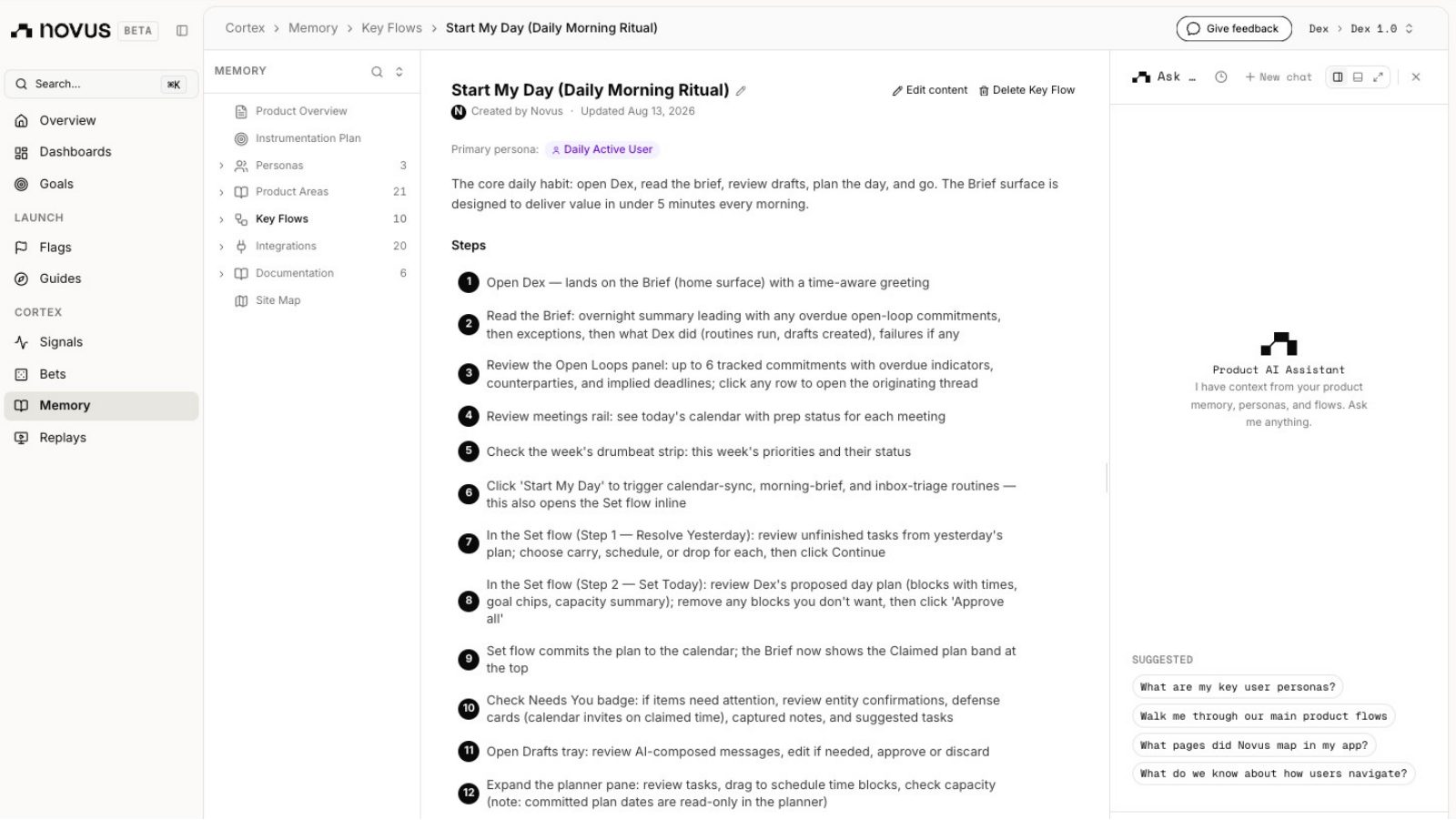Viewport: 1456px width, 820px height.
Task: Expand the Personas tree group
Action: 221,166
